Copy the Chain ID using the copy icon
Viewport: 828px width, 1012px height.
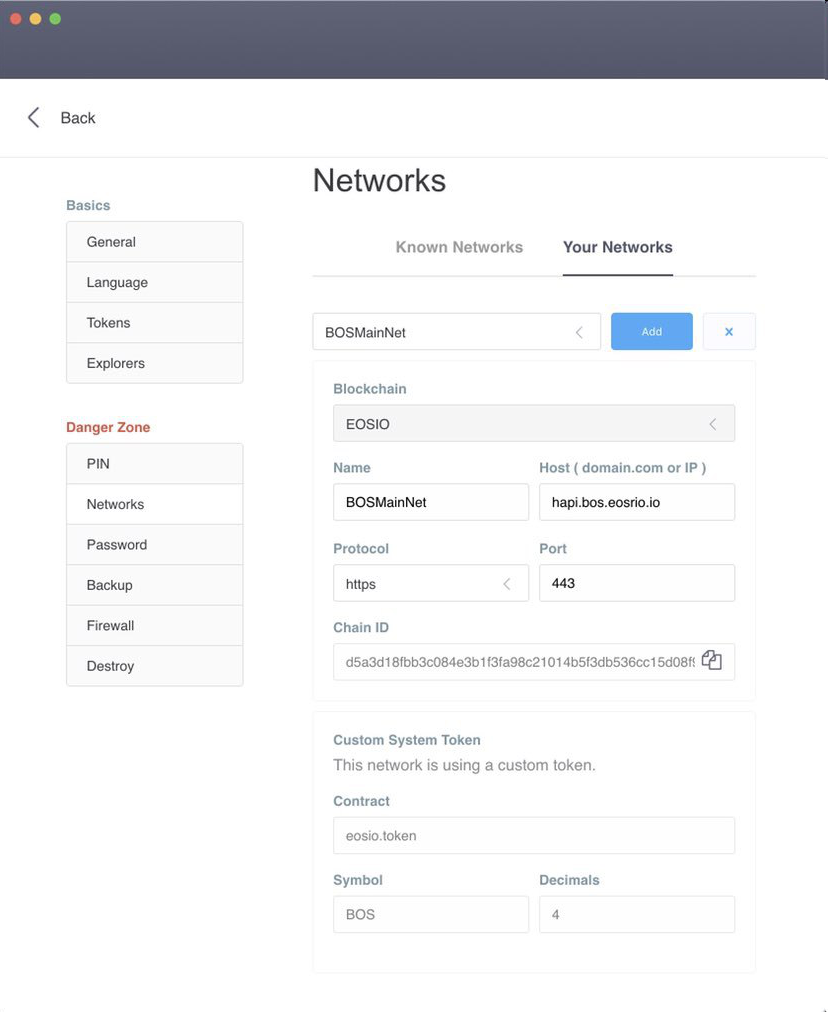click(712, 660)
